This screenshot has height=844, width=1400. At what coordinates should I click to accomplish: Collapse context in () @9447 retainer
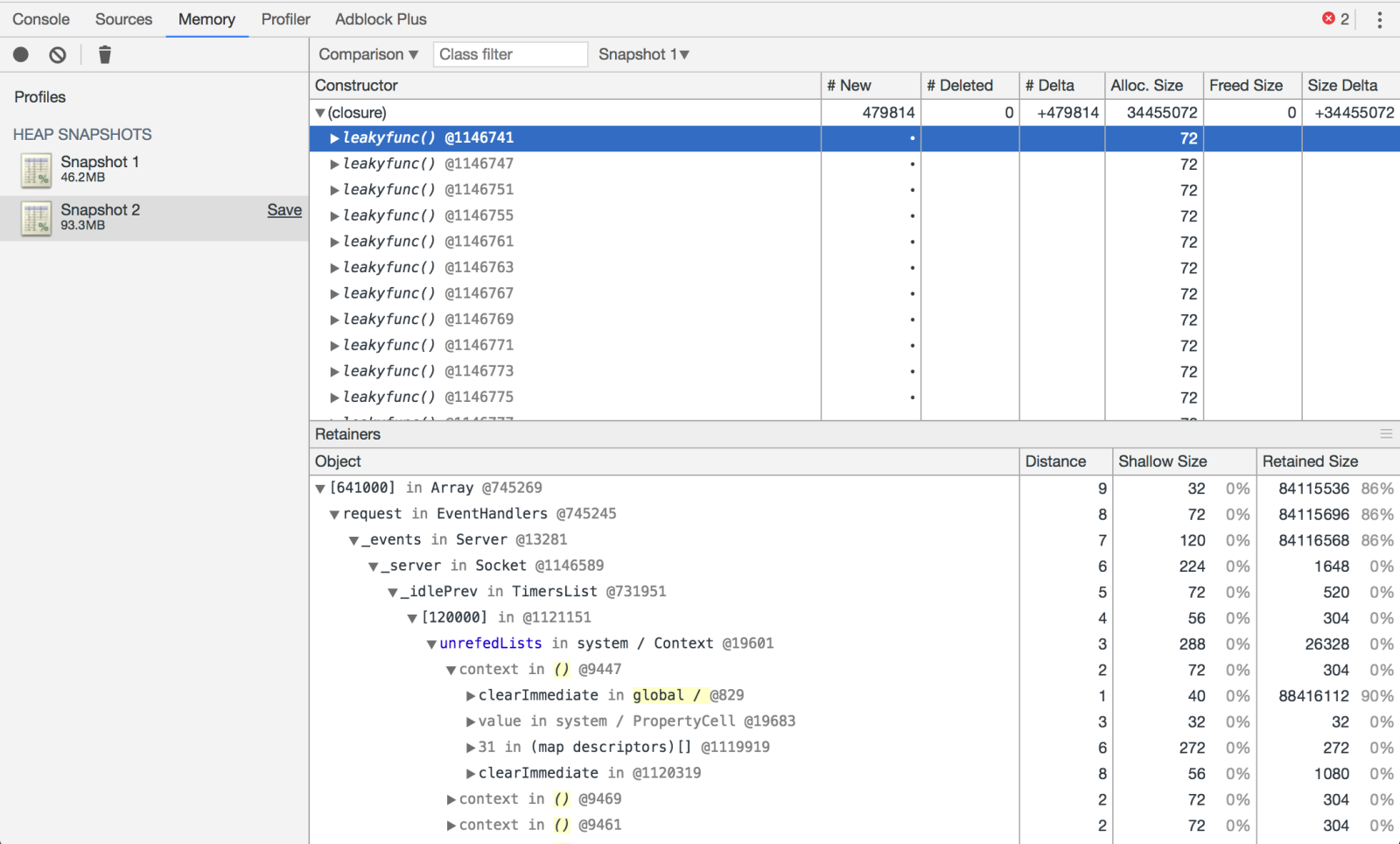pyautogui.click(x=451, y=671)
